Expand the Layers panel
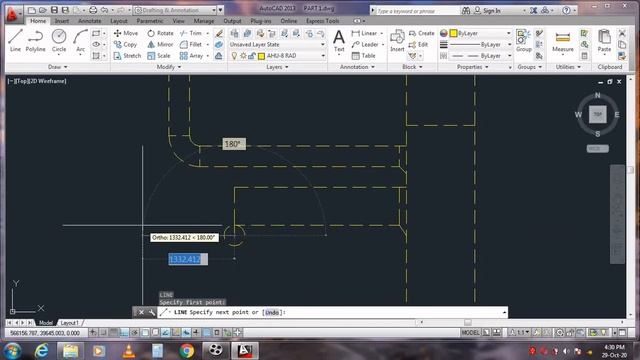This screenshot has width=640, height=360. pyautogui.click(x=277, y=67)
